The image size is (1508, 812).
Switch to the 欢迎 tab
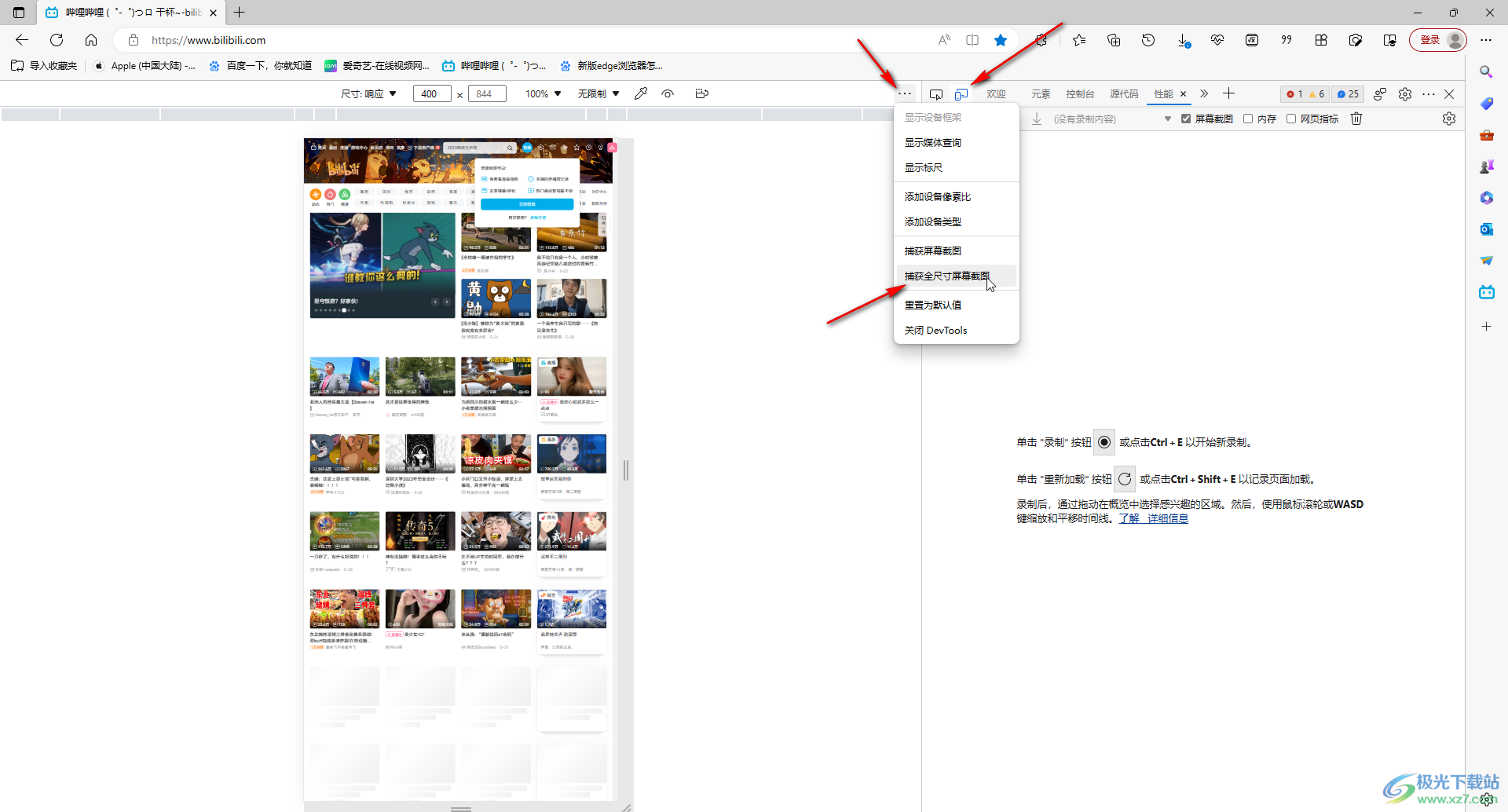tap(996, 93)
